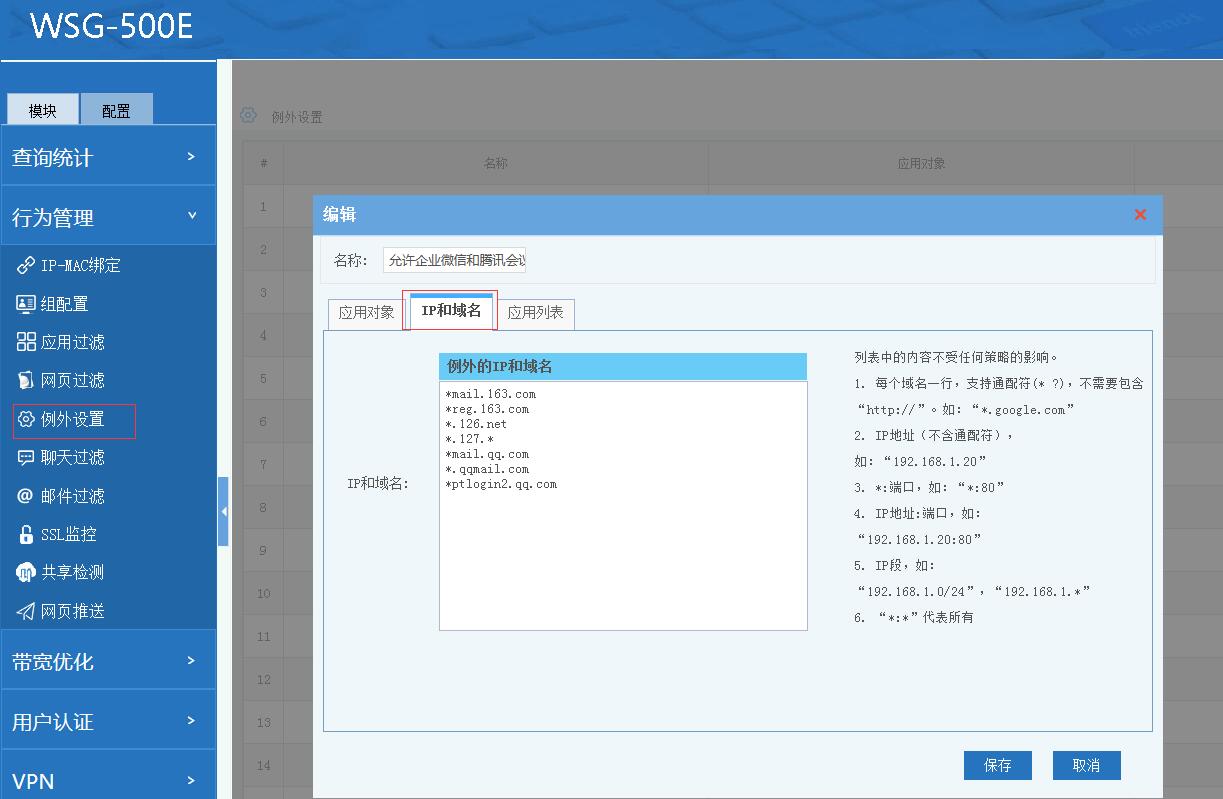1223x799 pixels.
Task: Open 网页推送 paper plane icon
Action: coord(26,611)
